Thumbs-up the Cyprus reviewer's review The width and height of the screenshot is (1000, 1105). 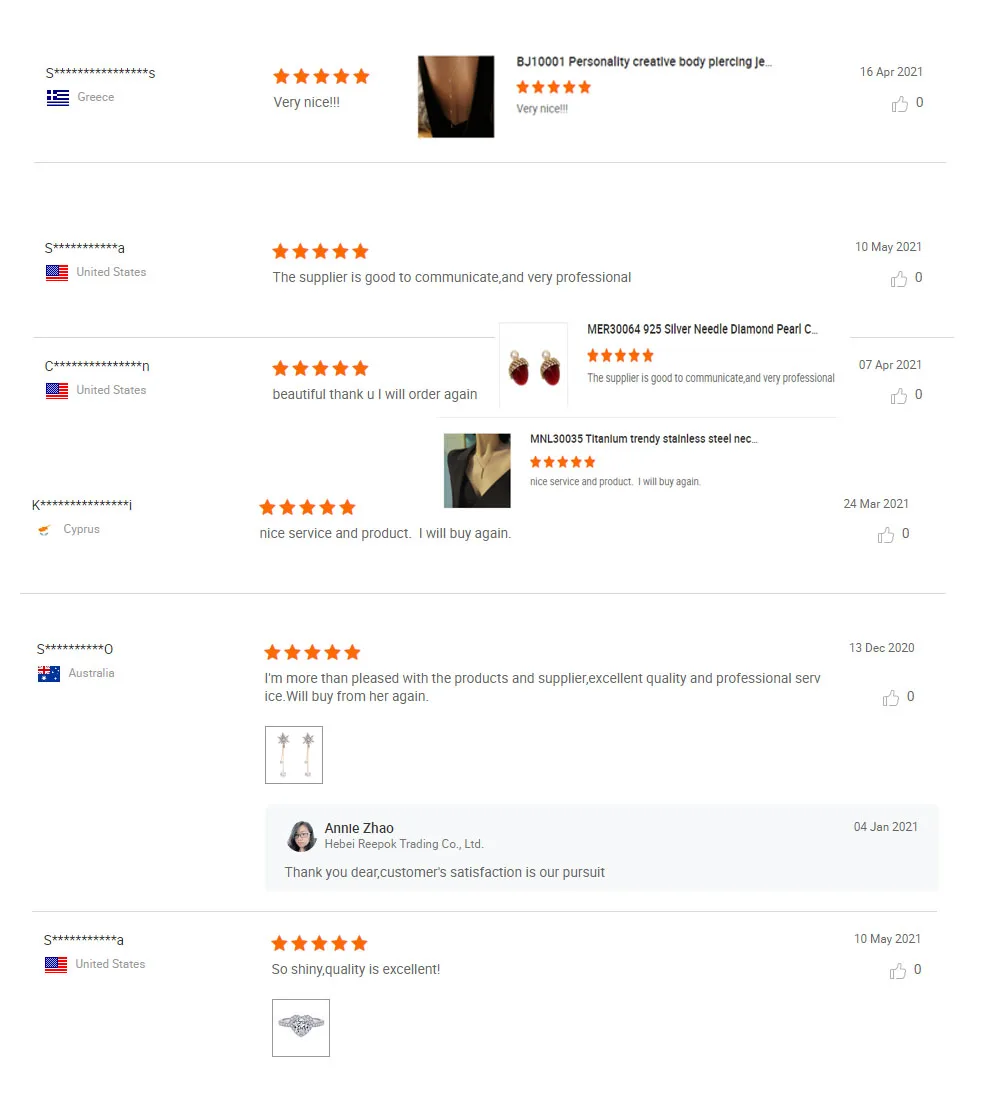pyautogui.click(x=886, y=536)
